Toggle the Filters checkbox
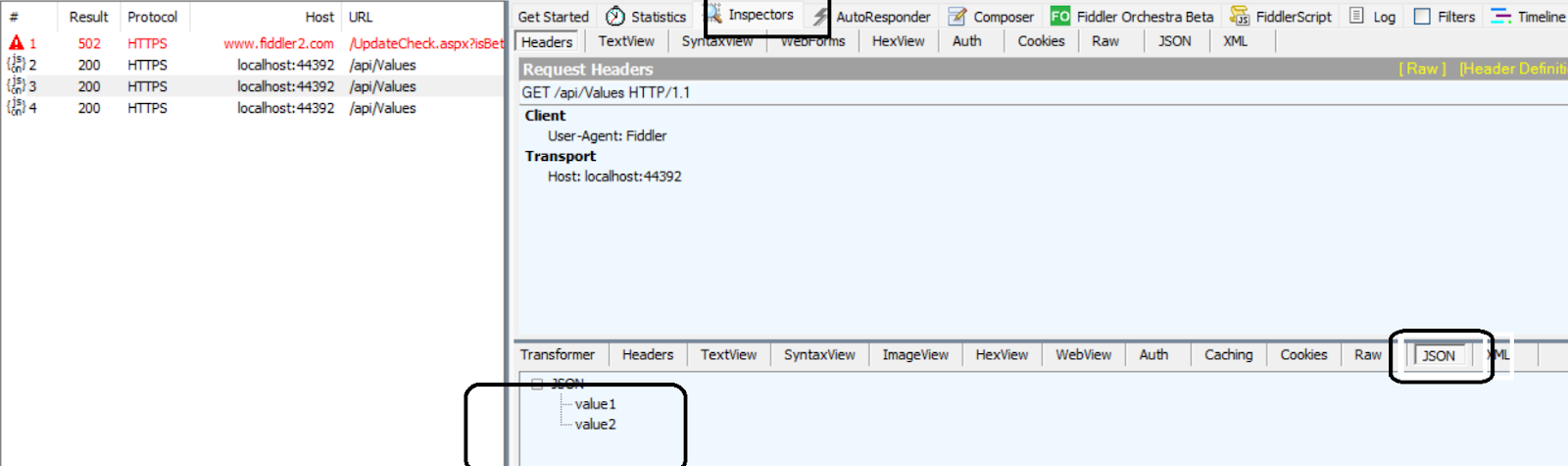1568x466 pixels. tap(1422, 17)
